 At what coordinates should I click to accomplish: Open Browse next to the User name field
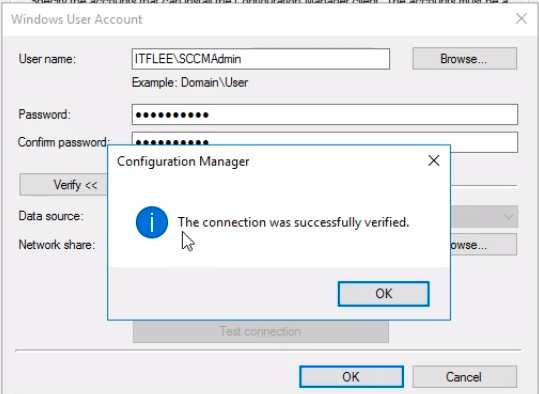point(464,59)
